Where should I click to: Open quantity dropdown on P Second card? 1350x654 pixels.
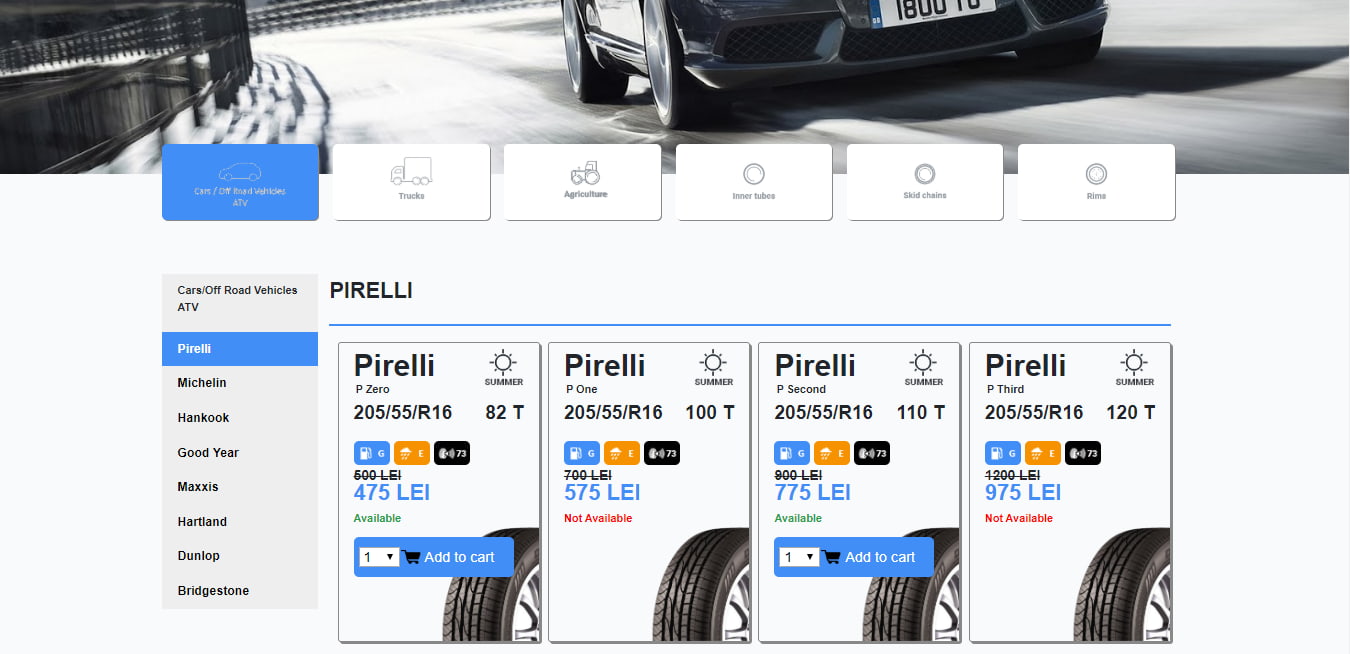point(799,557)
